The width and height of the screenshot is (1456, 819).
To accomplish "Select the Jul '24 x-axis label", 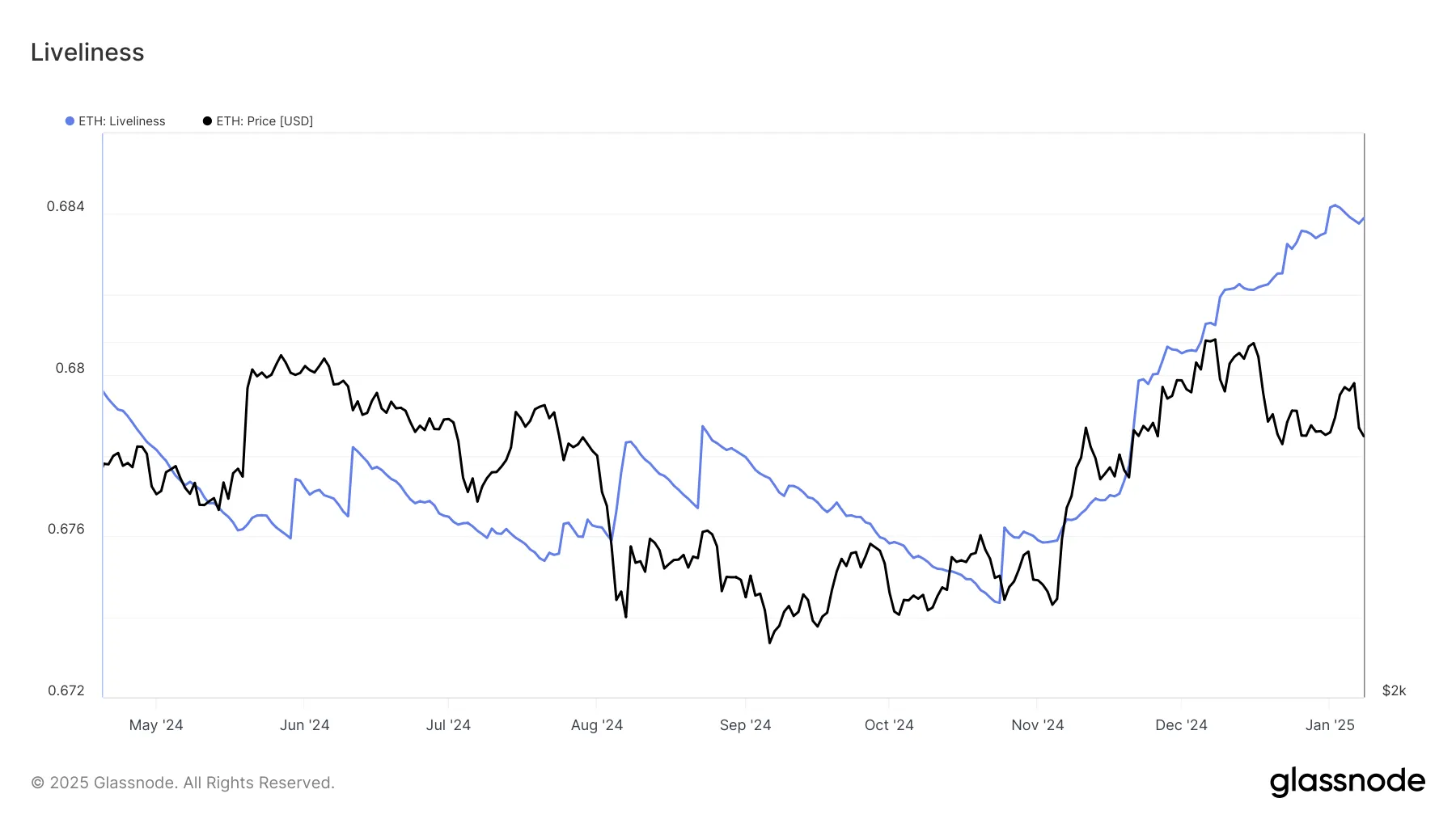I will (448, 725).
